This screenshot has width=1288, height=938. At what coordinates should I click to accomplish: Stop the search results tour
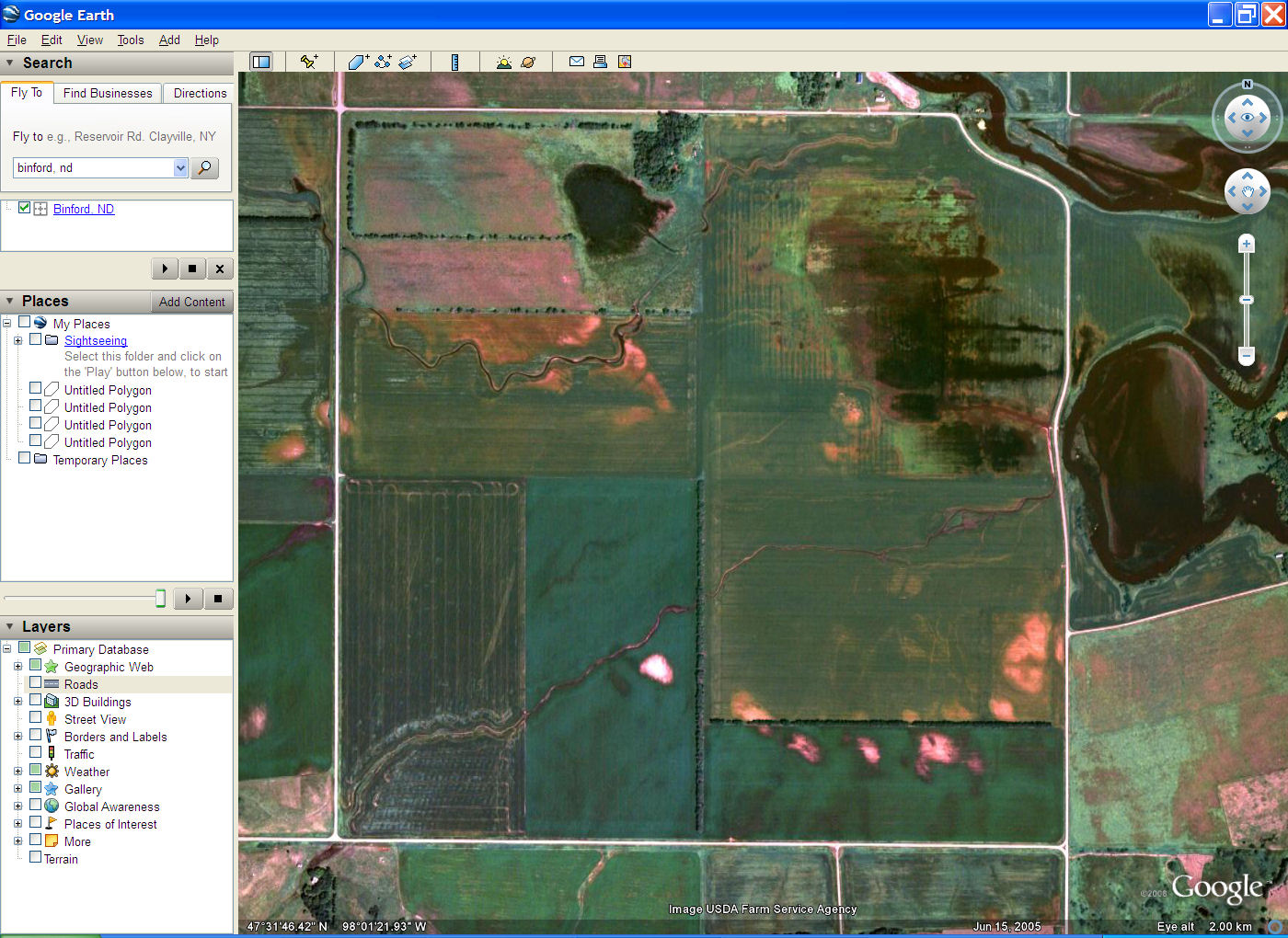coord(192,269)
